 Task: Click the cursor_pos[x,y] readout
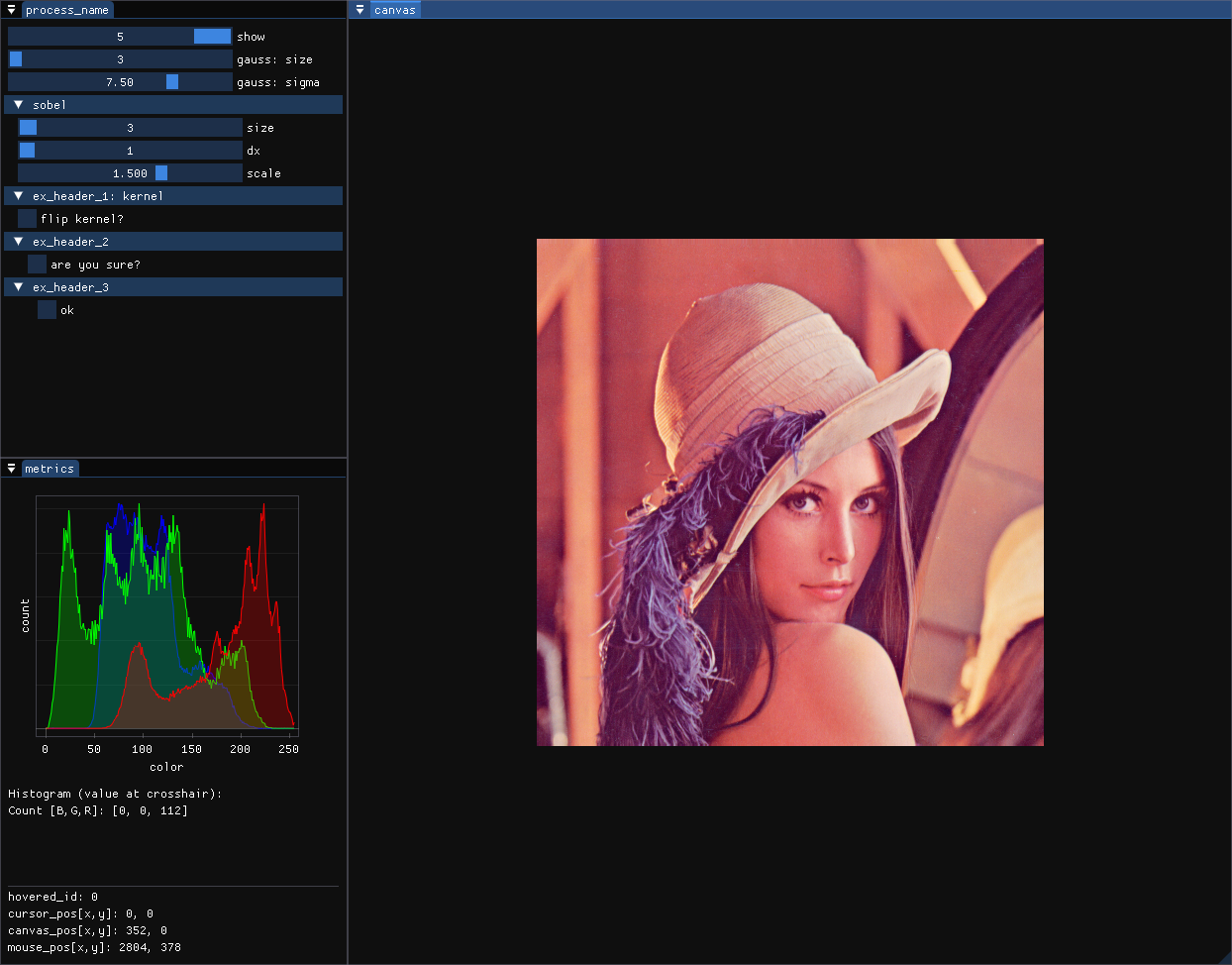tap(80, 913)
